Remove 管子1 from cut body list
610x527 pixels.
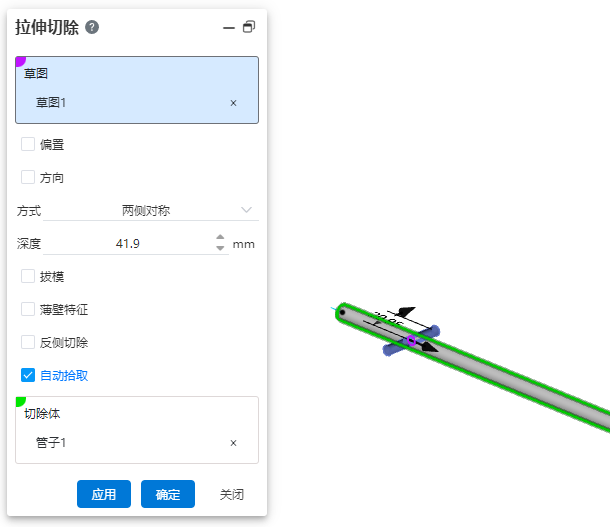coord(233,443)
